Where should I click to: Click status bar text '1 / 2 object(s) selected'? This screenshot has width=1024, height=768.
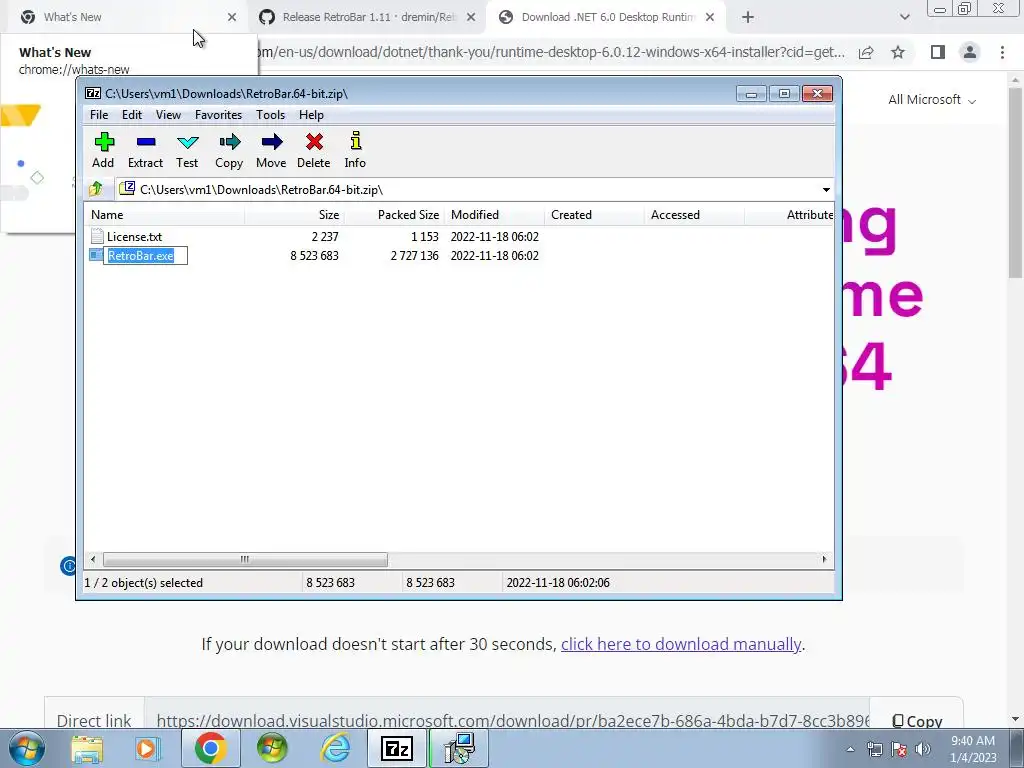click(x=144, y=583)
